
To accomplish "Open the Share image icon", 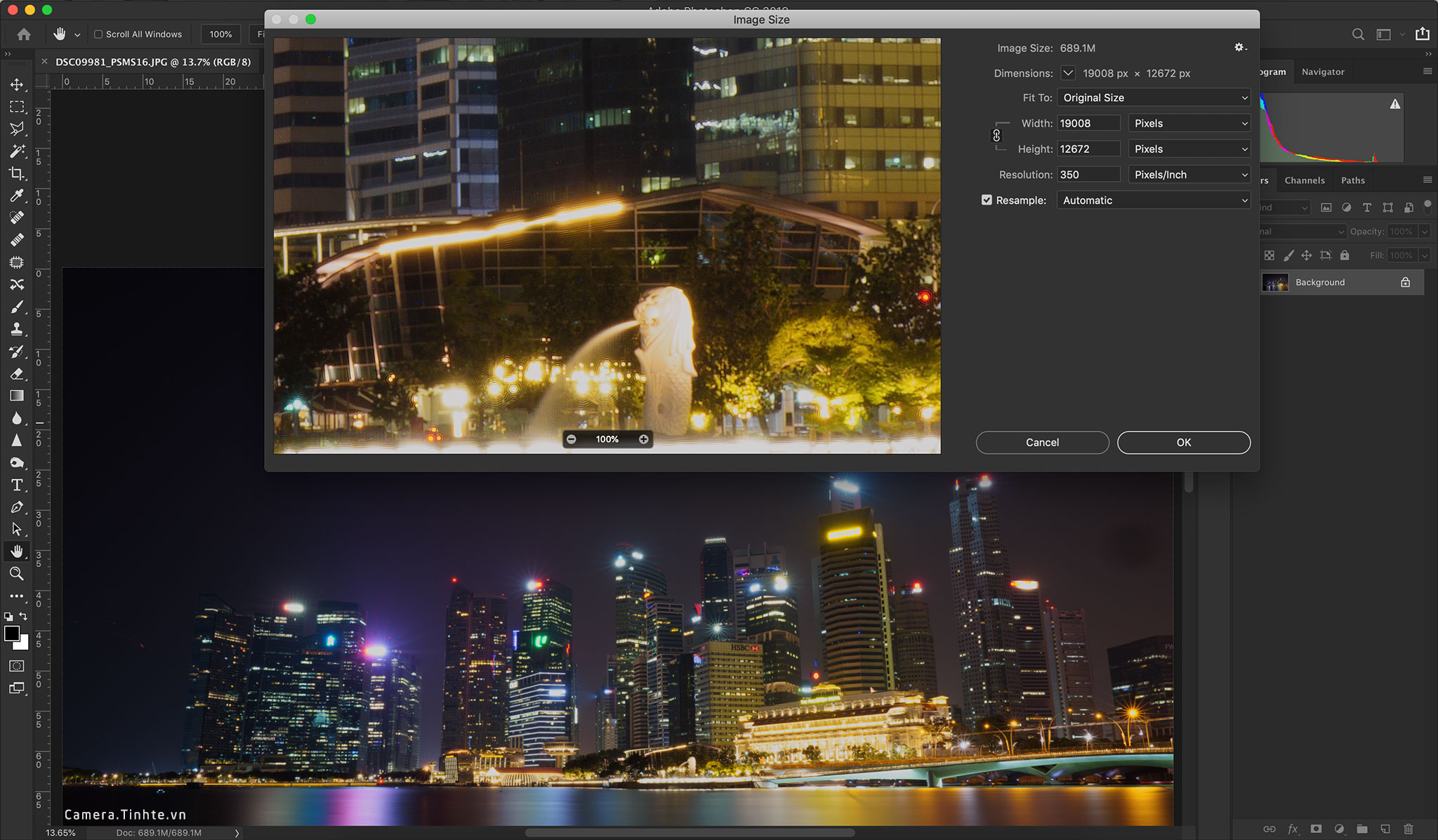I will 1422,34.
